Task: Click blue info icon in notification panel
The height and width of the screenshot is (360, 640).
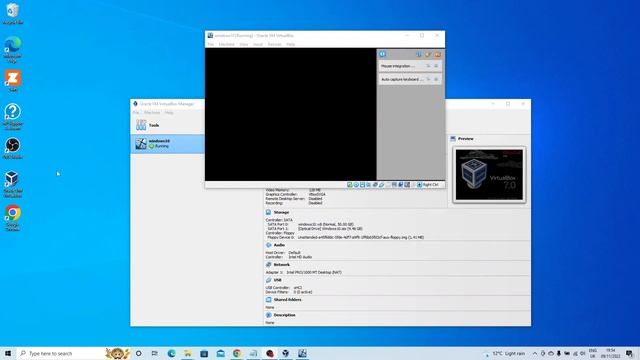Action: [x=382, y=54]
